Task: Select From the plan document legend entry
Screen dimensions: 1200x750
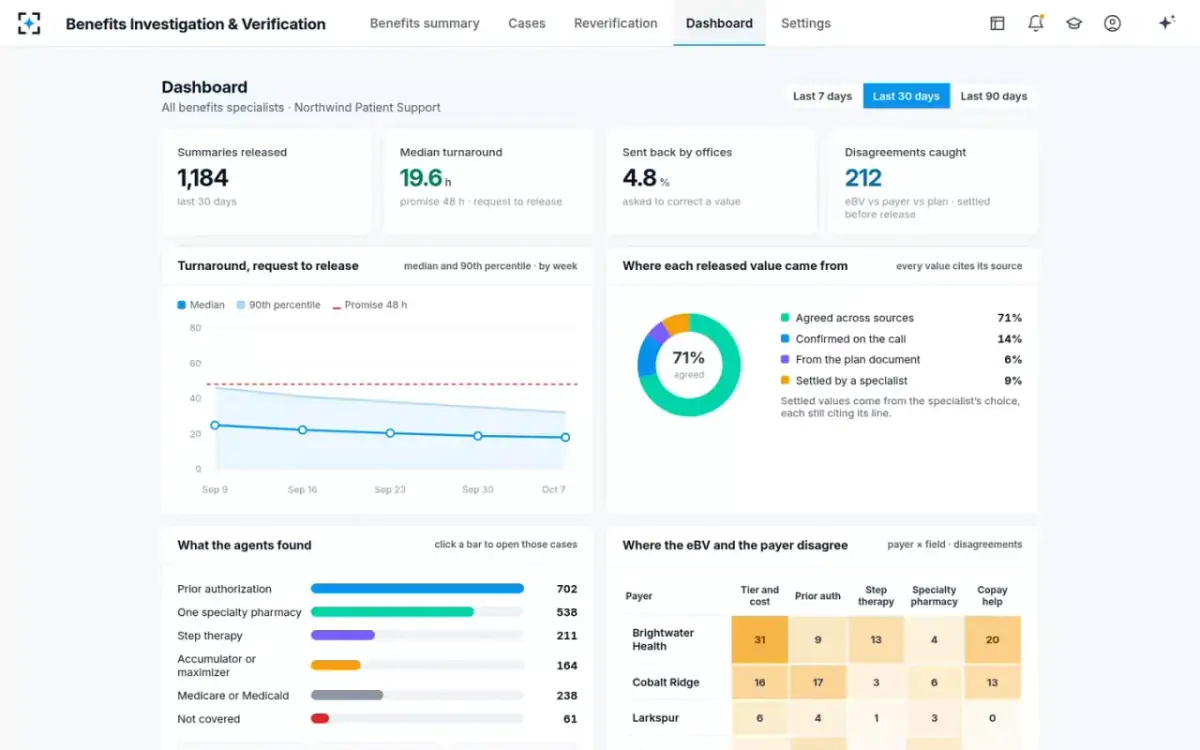Action: click(901, 360)
